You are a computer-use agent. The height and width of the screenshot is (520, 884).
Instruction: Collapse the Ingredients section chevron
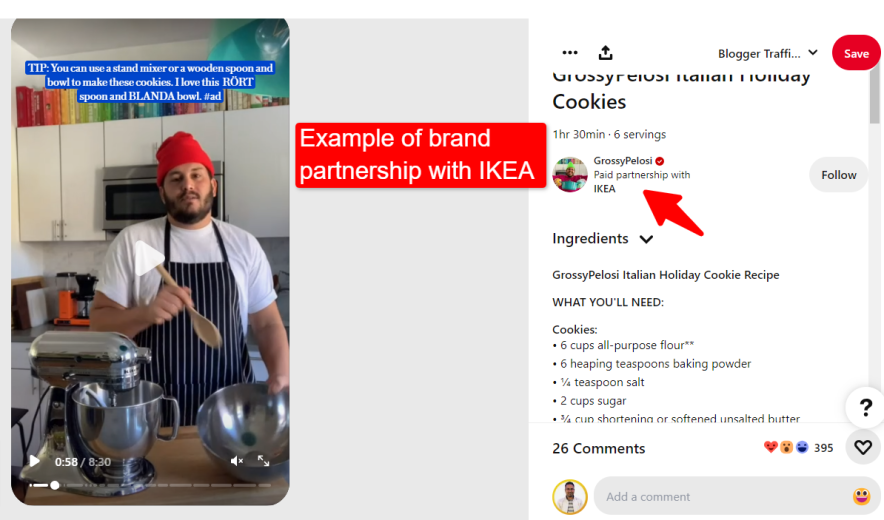coord(646,239)
